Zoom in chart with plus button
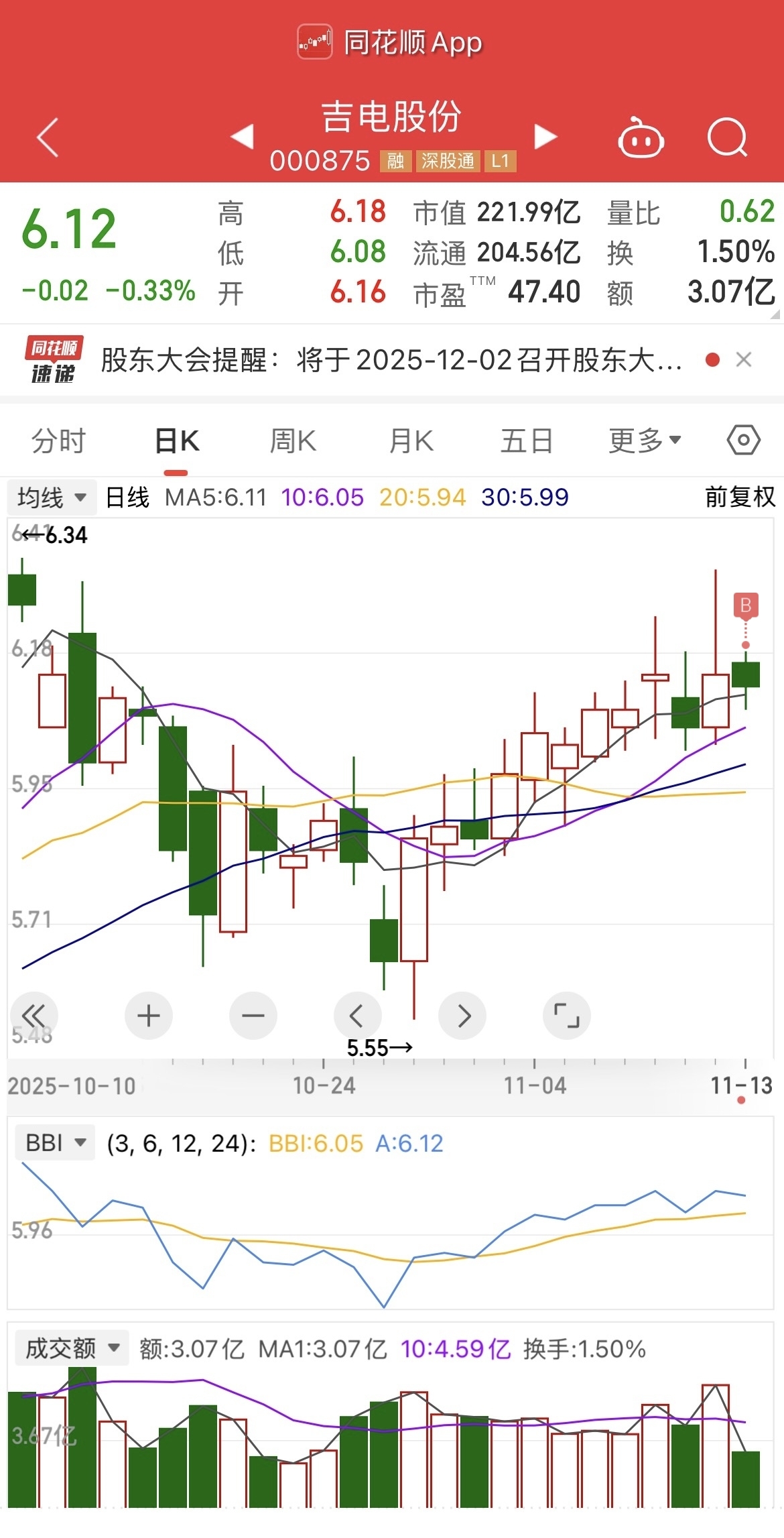Screen dimensions: 784x1538 pos(148,1016)
